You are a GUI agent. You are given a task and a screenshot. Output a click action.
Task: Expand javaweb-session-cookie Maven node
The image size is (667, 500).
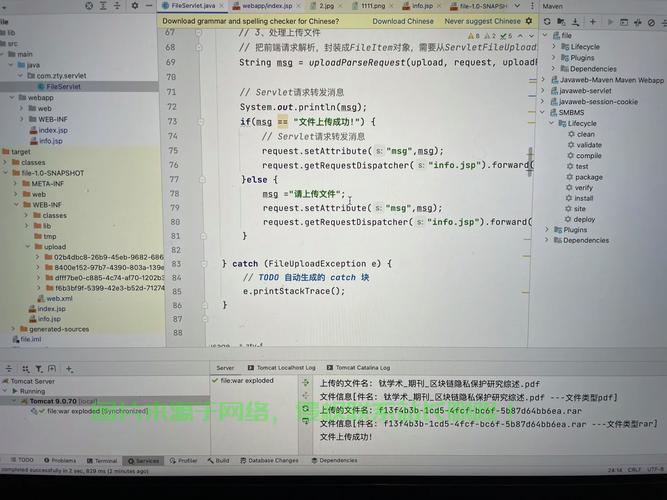pyautogui.click(x=543, y=101)
